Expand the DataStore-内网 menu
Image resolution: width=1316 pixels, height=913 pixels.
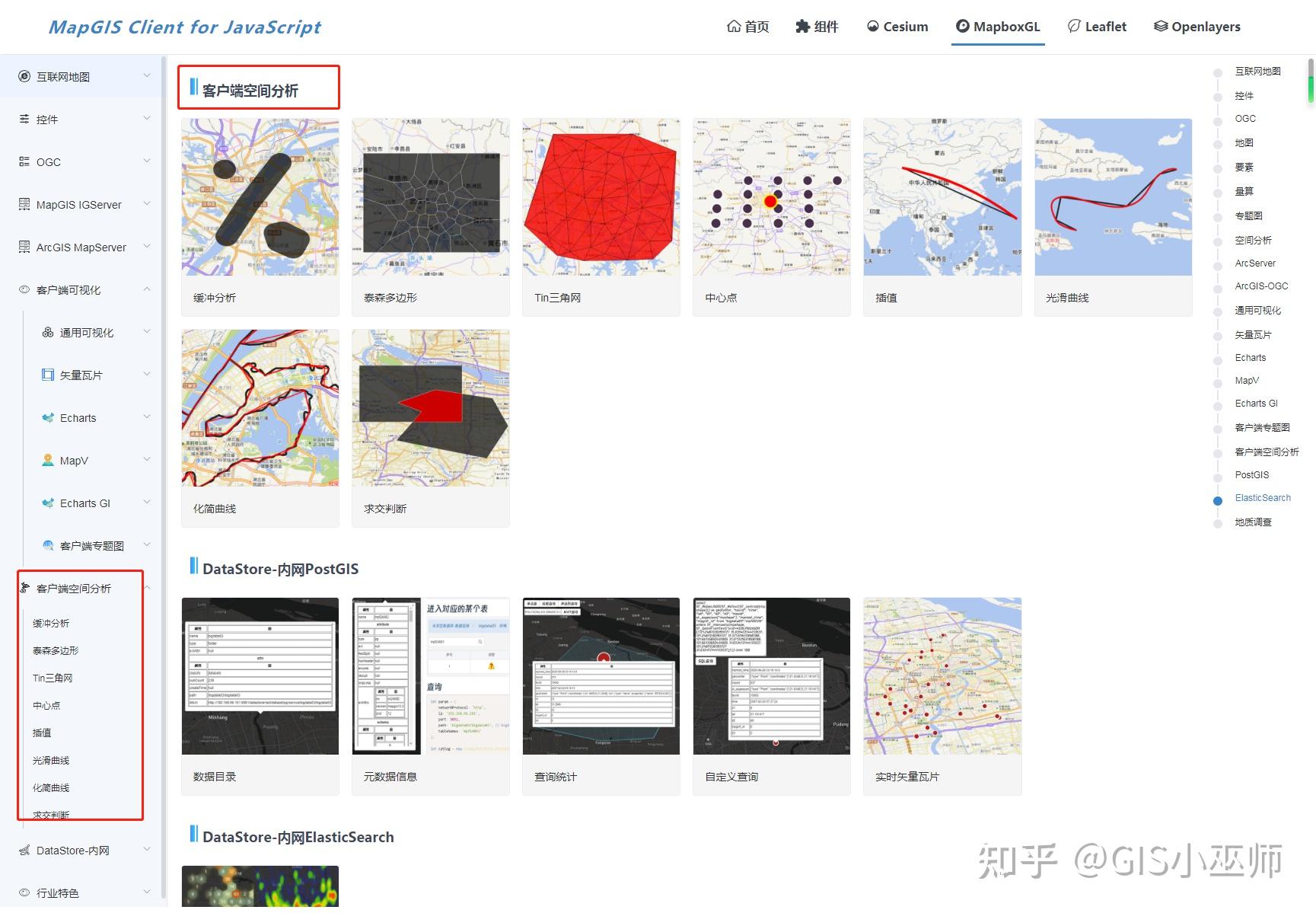click(x=72, y=850)
